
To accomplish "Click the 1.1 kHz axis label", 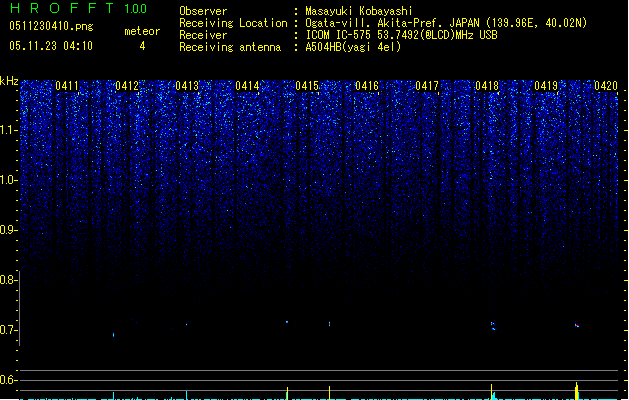I will [8, 130].
